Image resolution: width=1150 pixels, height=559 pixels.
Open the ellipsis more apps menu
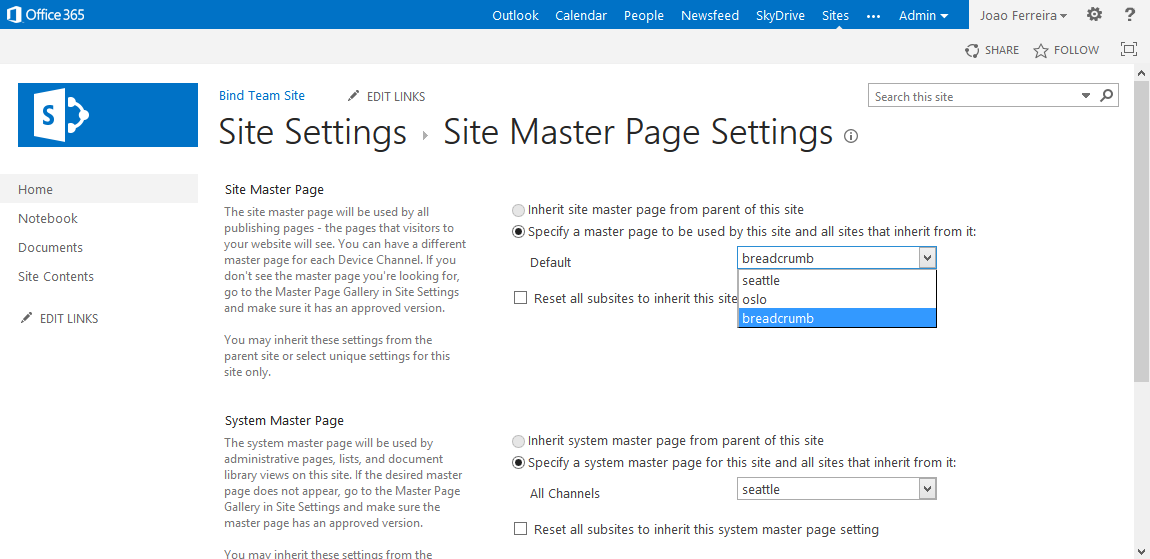873,15
